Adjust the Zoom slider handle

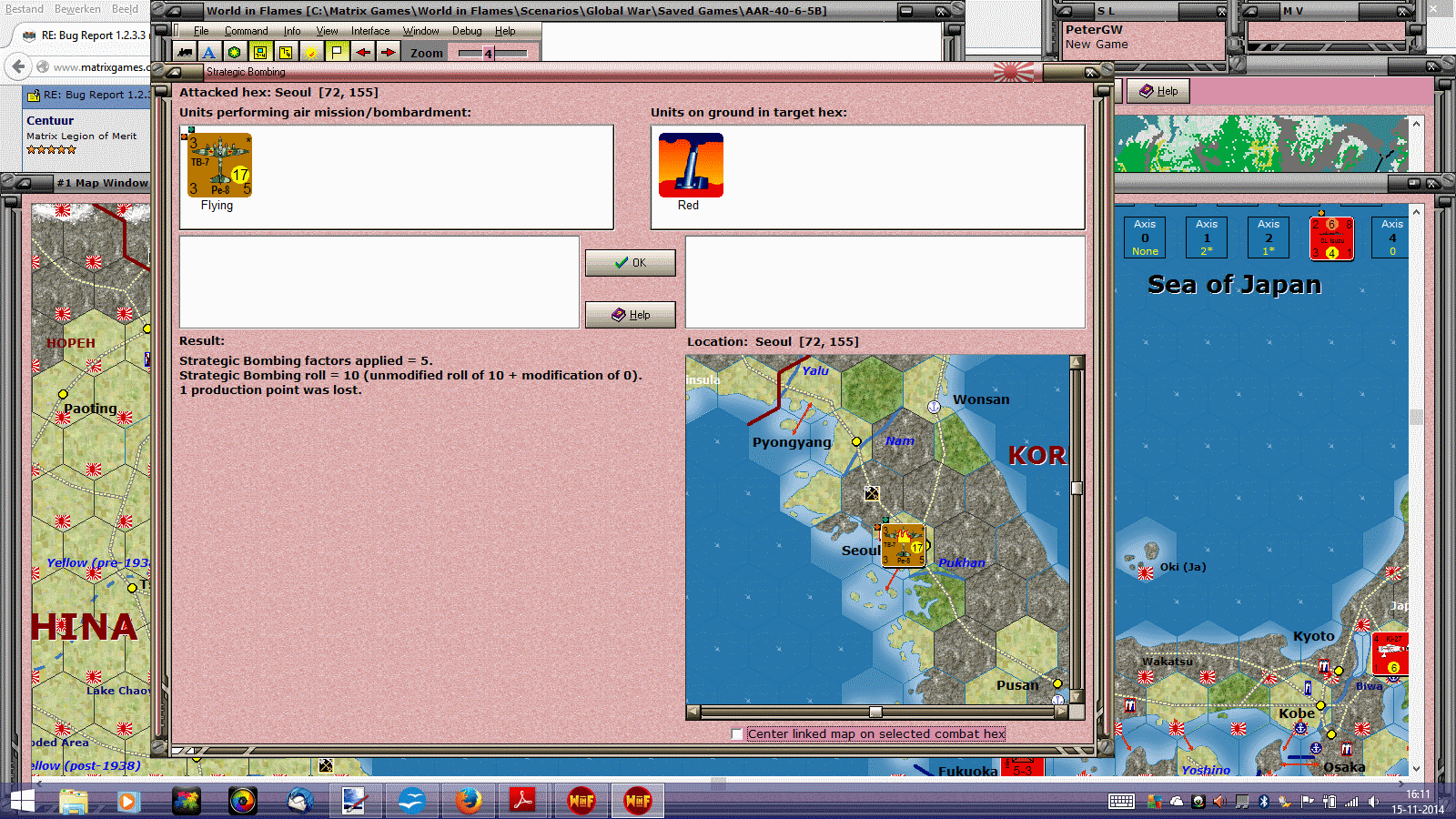point(489,54)
